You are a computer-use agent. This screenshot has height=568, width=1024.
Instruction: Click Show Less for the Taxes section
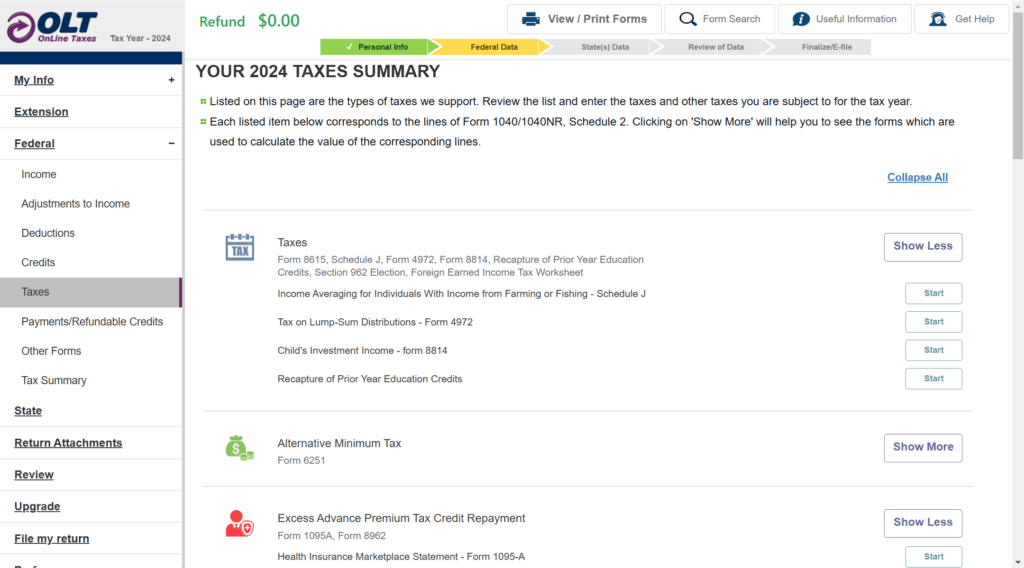[923, 247]
